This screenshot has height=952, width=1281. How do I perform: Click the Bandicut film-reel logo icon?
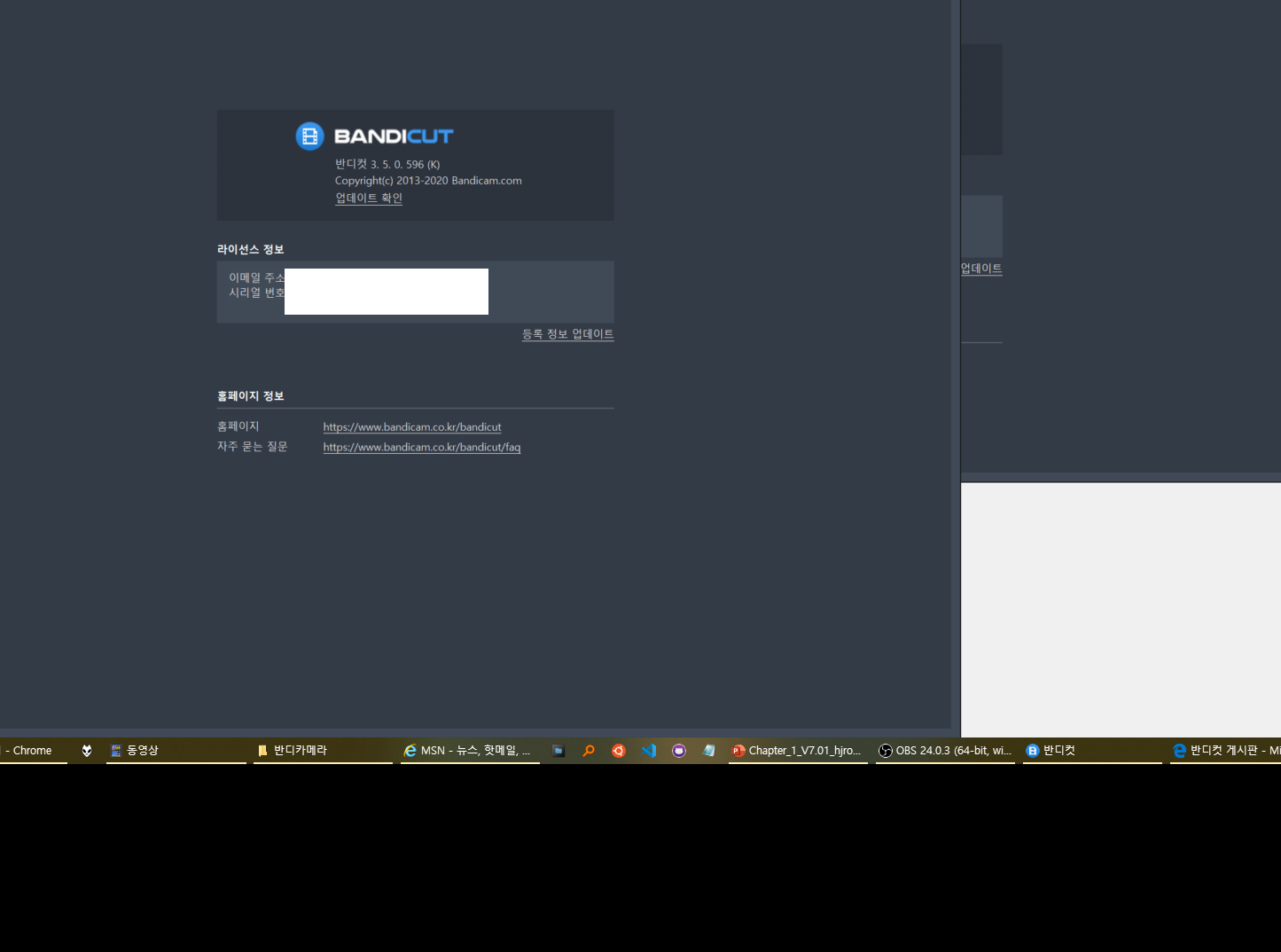click(309, 136)
